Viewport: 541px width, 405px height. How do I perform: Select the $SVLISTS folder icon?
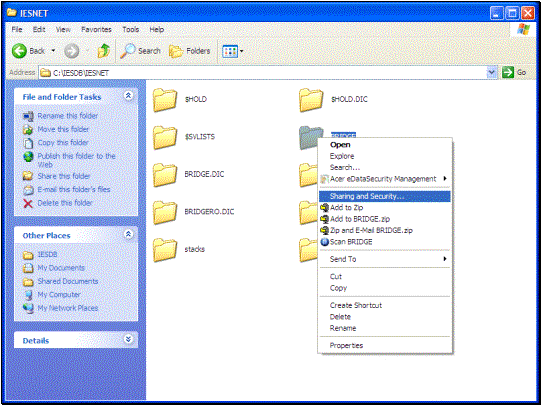165,137
